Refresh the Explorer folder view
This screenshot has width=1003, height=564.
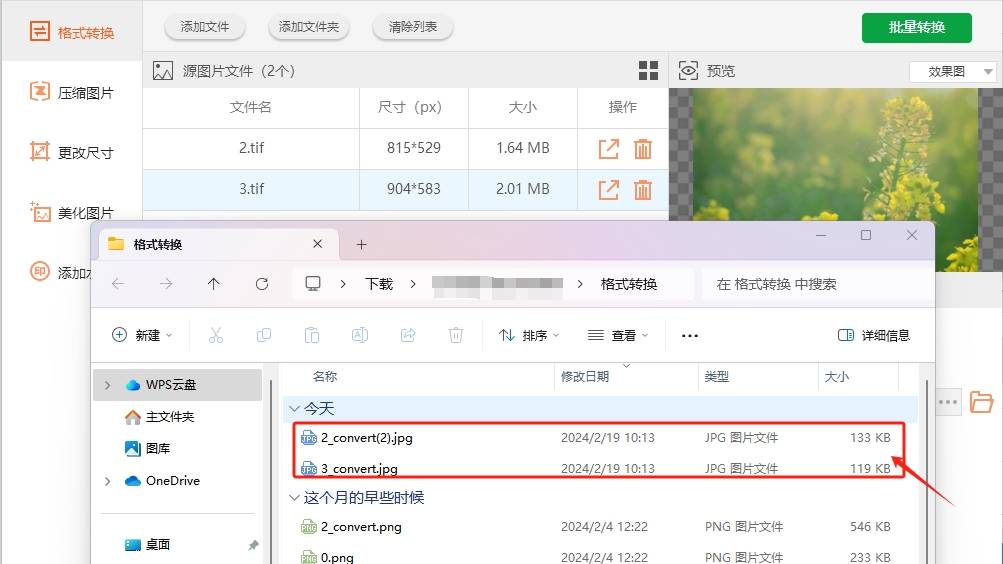pos(262,283)
